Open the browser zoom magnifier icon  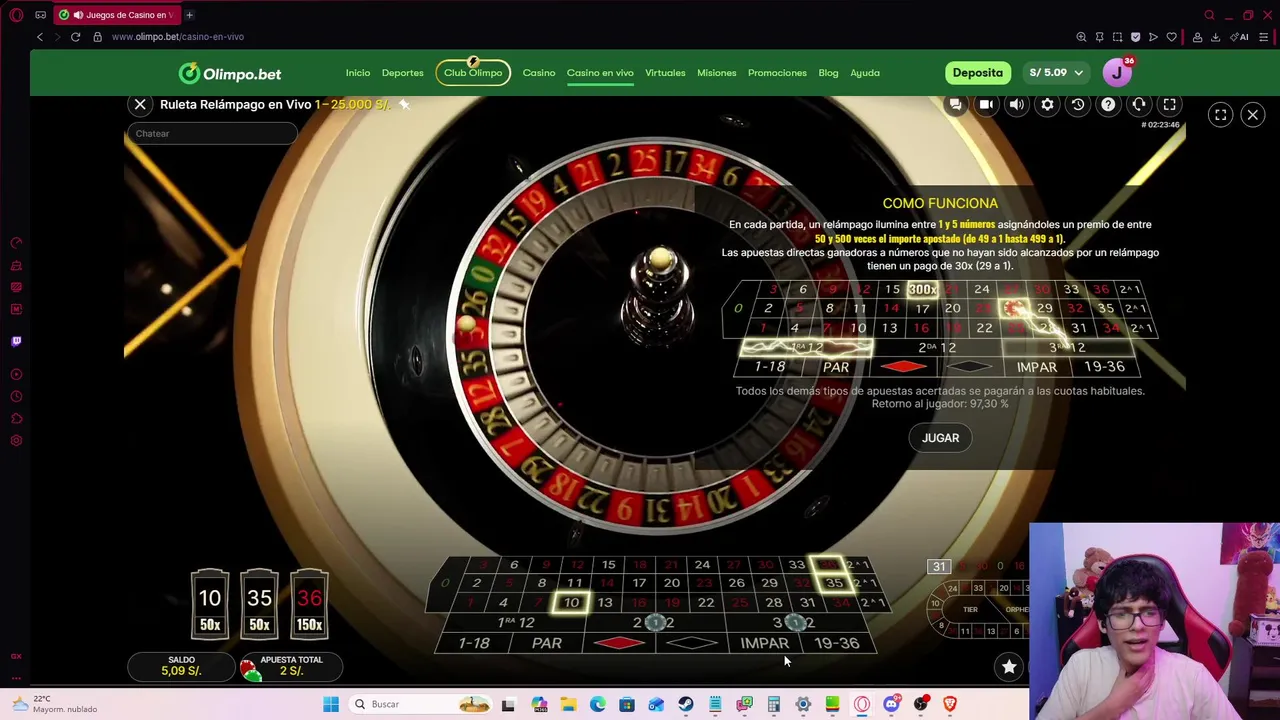point(1081,37)
